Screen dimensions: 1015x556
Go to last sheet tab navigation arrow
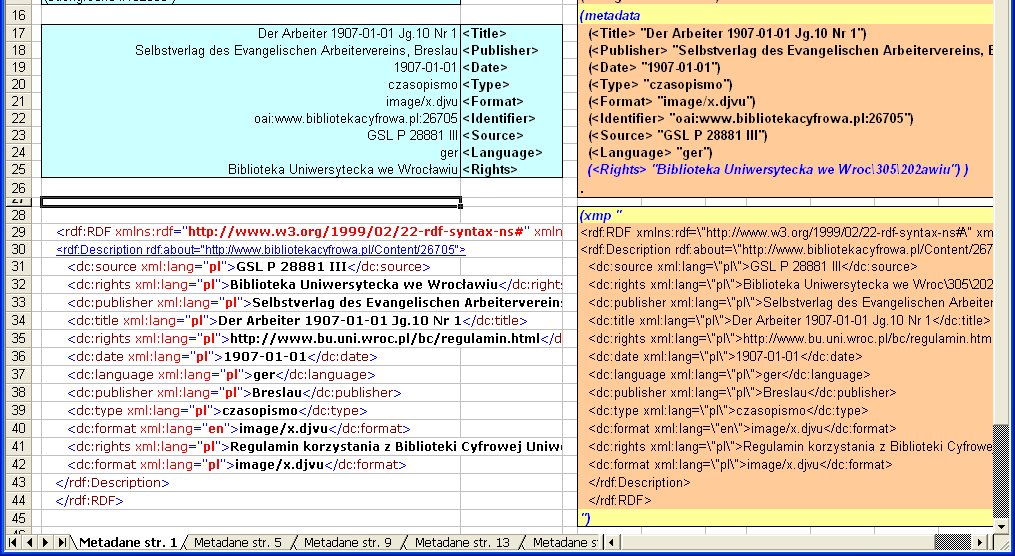62,542
